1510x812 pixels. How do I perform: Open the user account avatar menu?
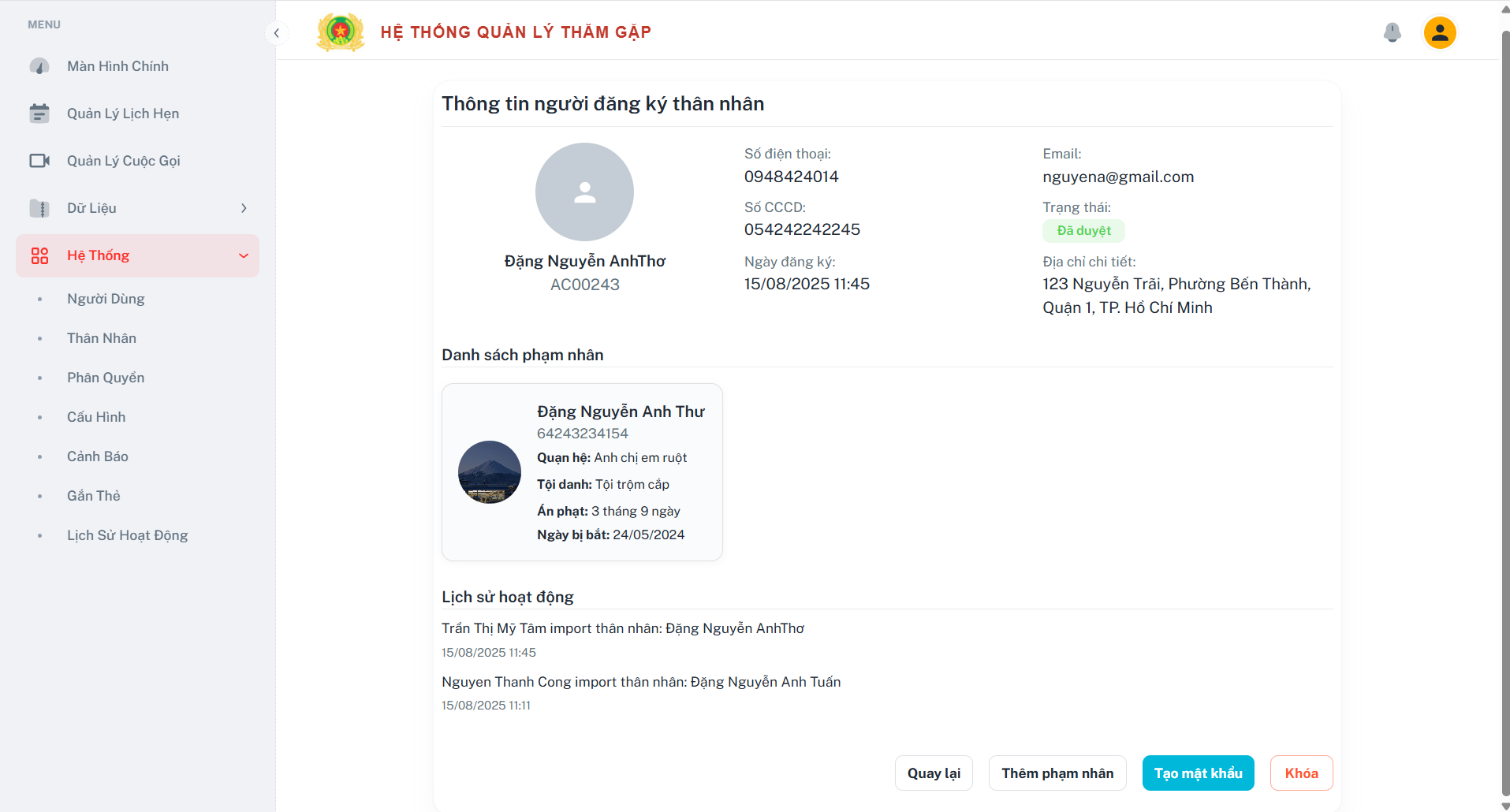click(1440, 32)
